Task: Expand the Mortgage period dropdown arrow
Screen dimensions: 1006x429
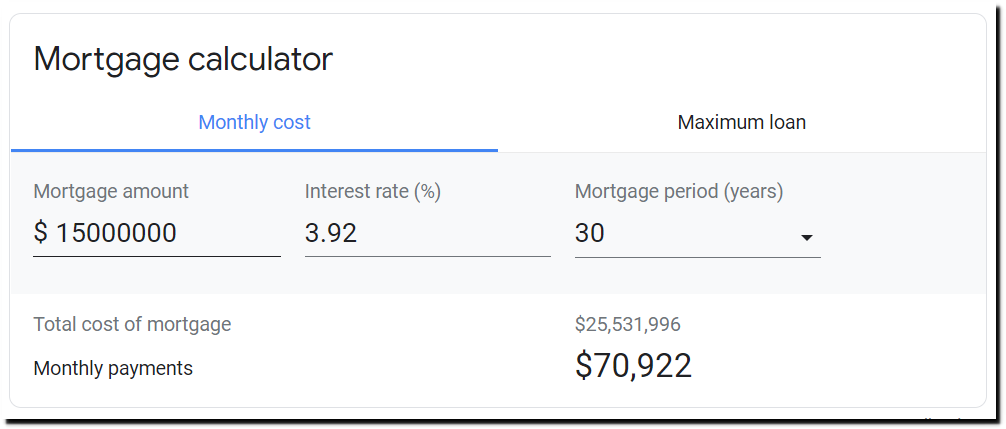Action: [806, 238]
